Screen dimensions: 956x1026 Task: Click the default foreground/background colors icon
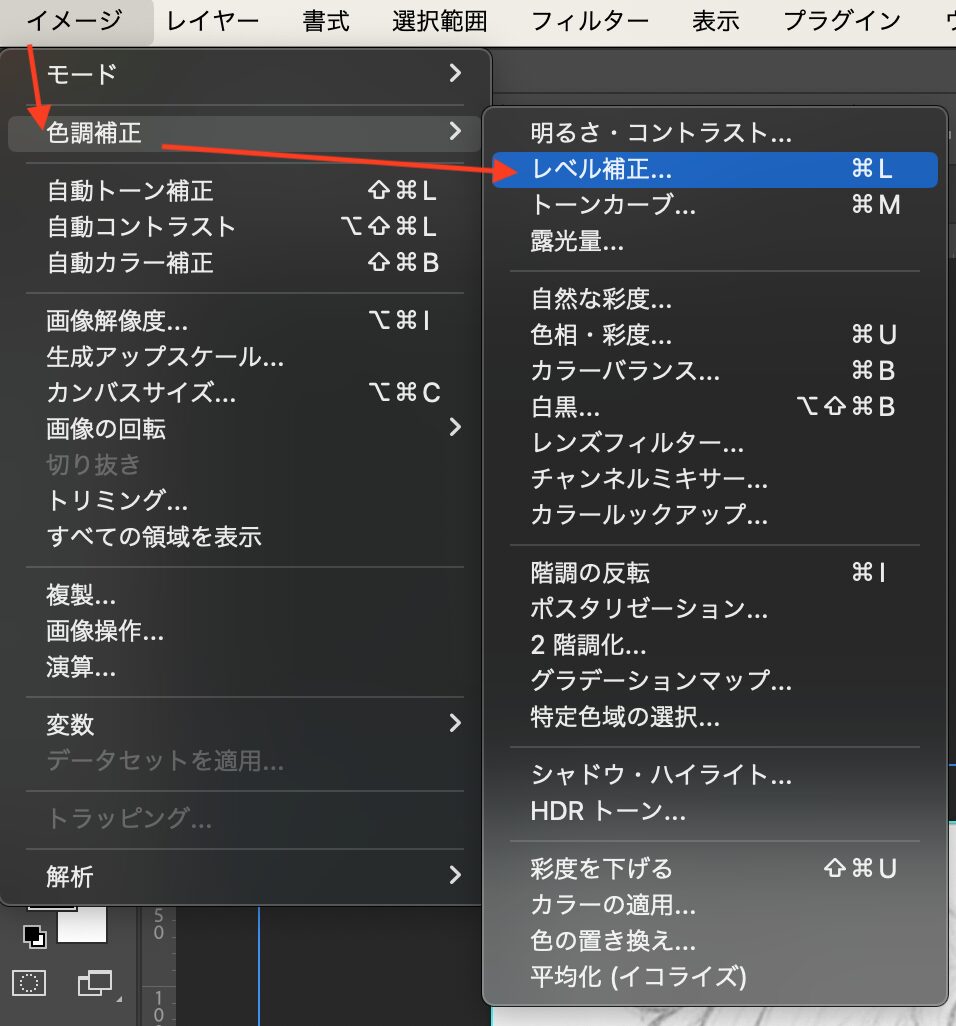click(x=36, y=937)
